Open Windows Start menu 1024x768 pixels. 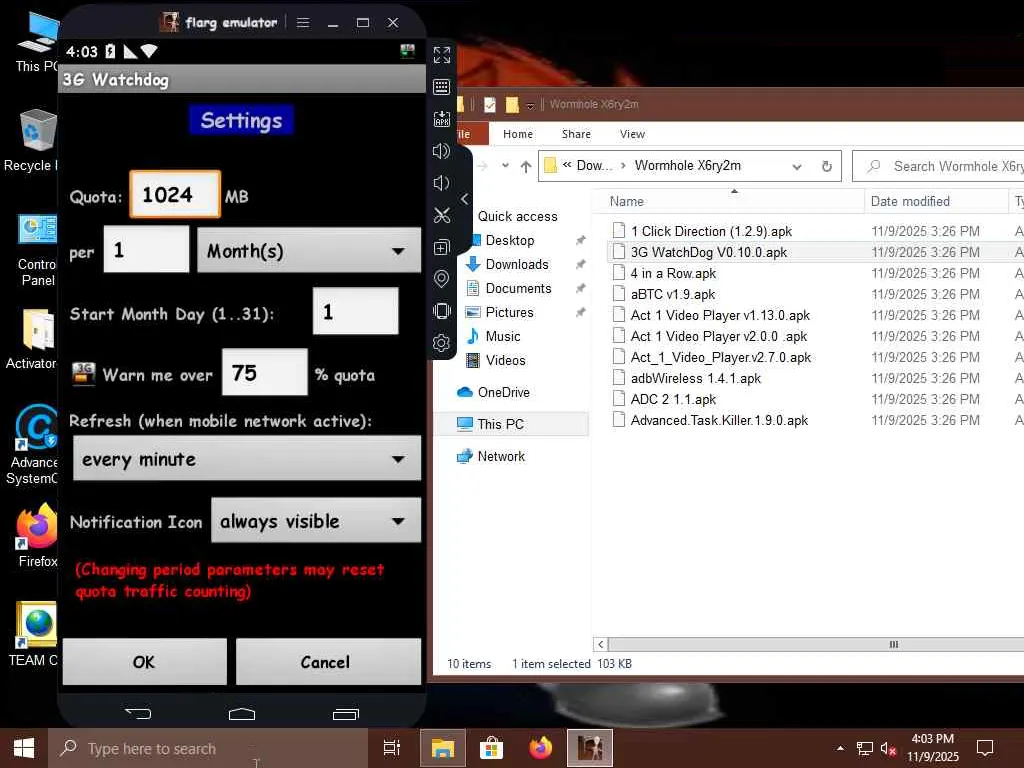click(24, 748)
